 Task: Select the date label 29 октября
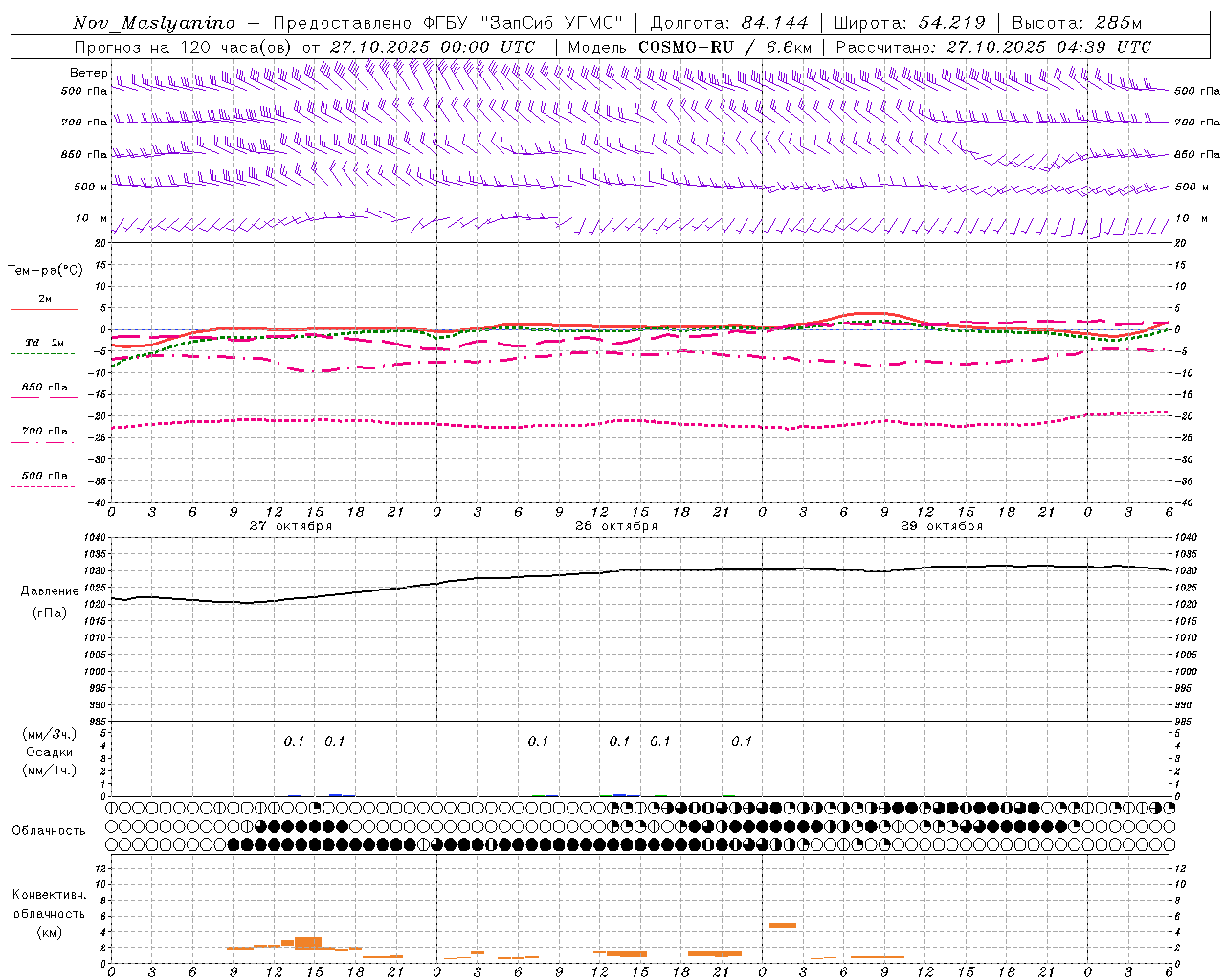(942, 526)
